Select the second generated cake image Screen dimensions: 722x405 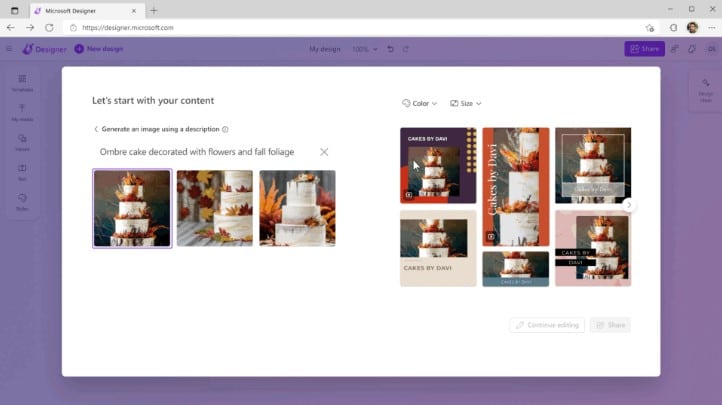click(x=215, y=208)
